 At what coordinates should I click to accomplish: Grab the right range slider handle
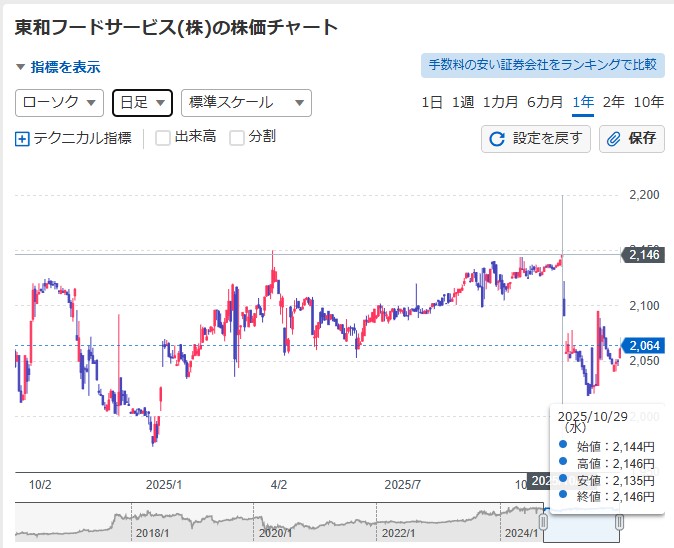click(619, 522)
